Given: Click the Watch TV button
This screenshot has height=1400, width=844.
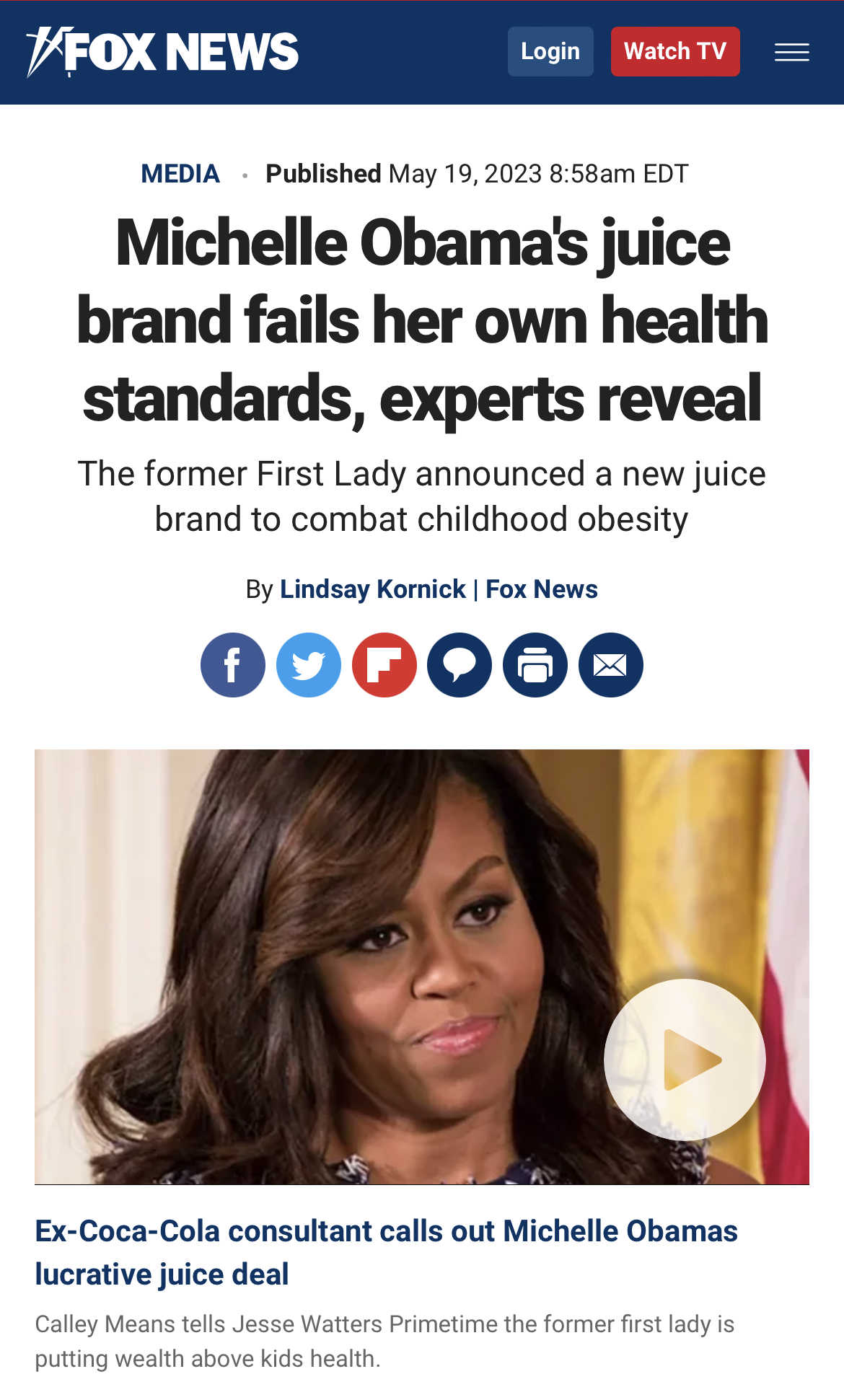Looking at the screenshot, I should pyautogui.click(x=675, y=51).
